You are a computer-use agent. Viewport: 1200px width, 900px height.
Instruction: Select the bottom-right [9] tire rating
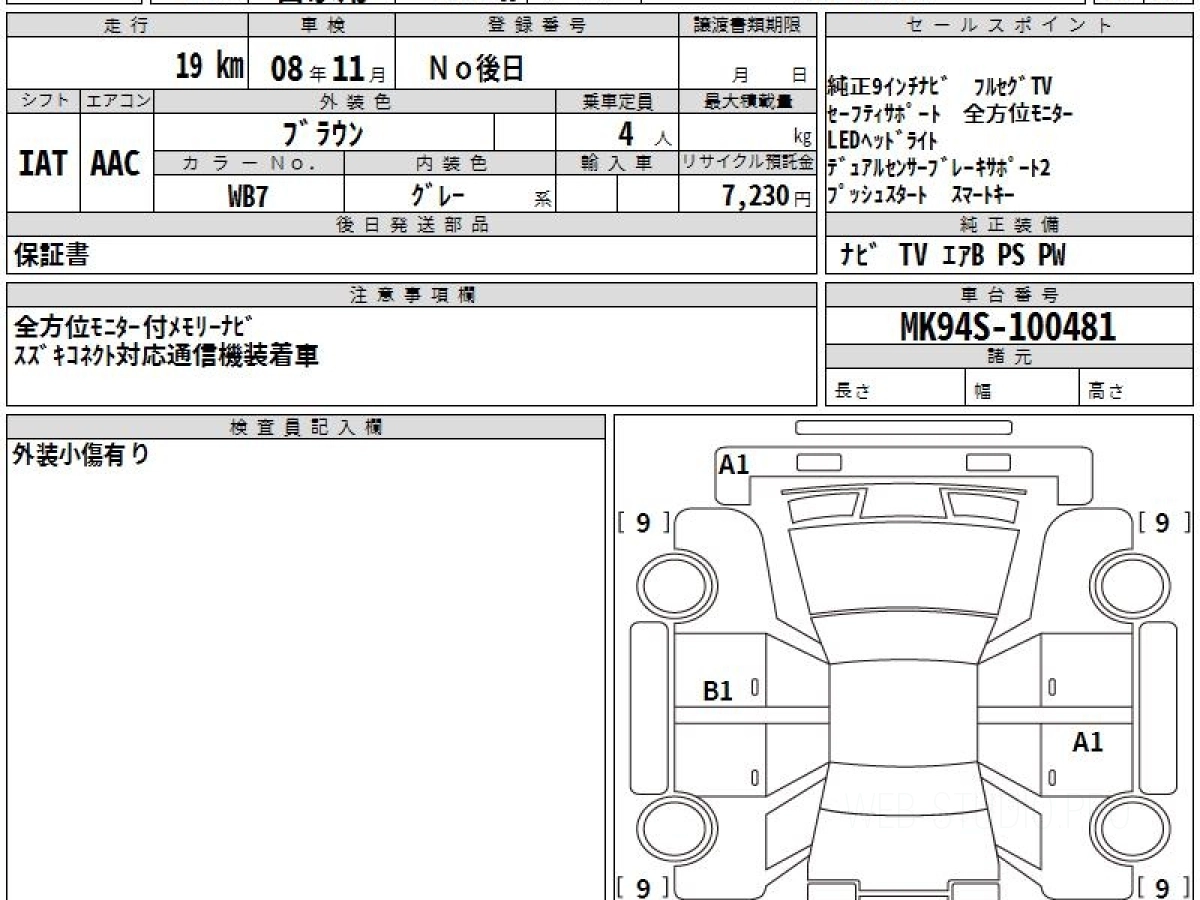click(1162, 886)
